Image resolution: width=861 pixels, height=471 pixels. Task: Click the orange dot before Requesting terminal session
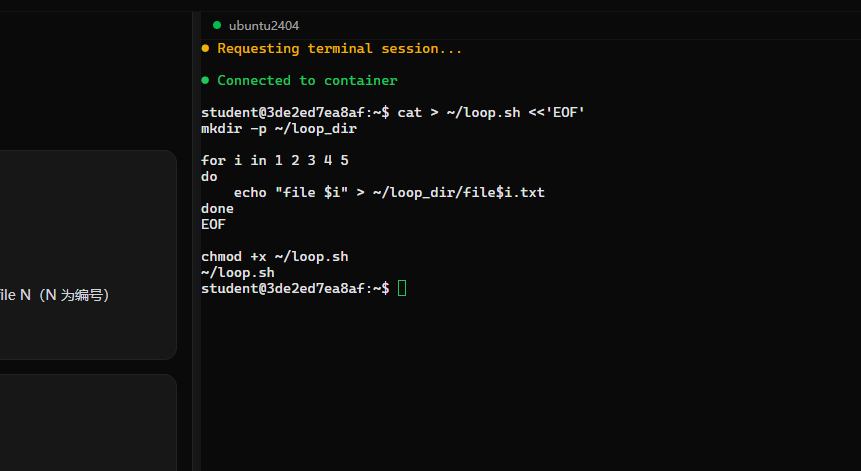(x=205, y=48)
